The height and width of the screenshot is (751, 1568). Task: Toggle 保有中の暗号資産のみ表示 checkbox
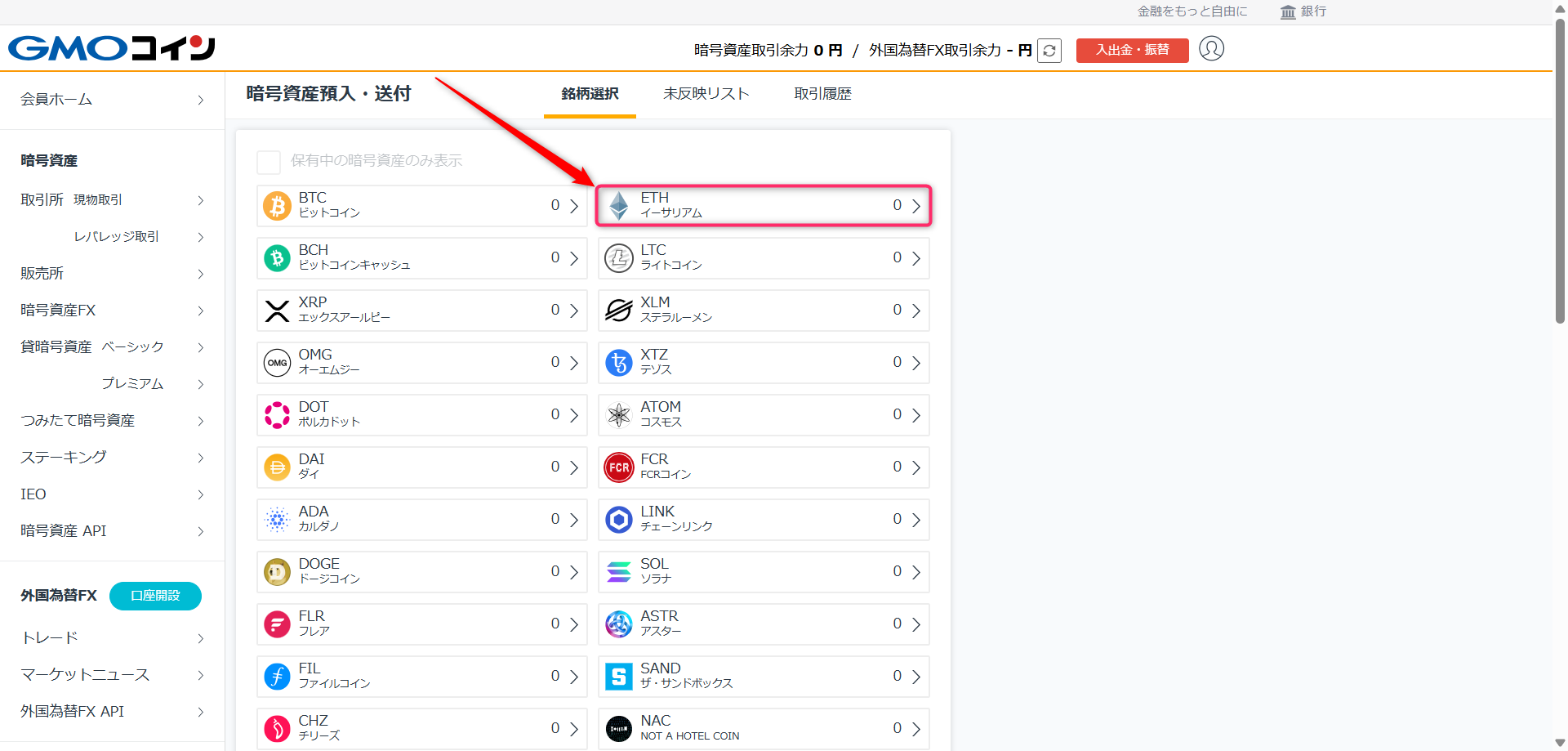point(269,162)
